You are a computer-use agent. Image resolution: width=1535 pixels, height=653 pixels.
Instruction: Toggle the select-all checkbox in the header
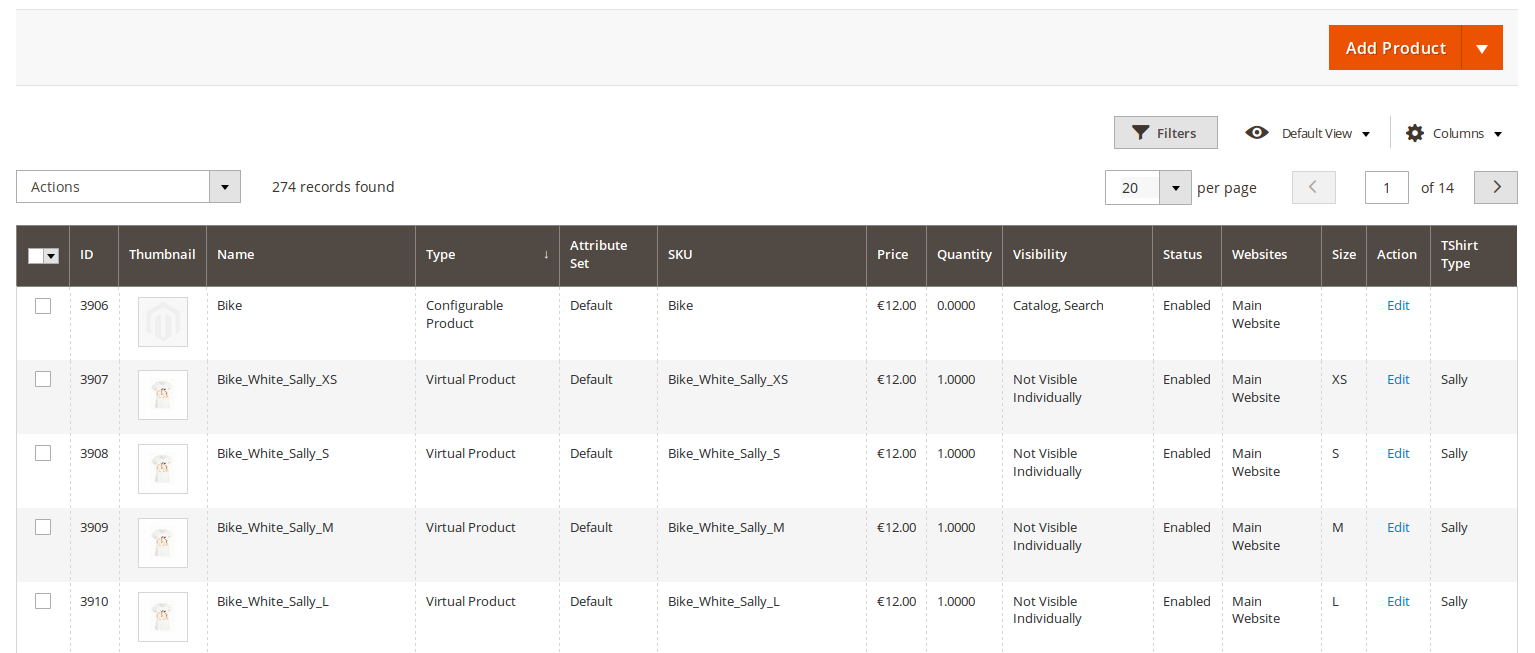point(37,256)
